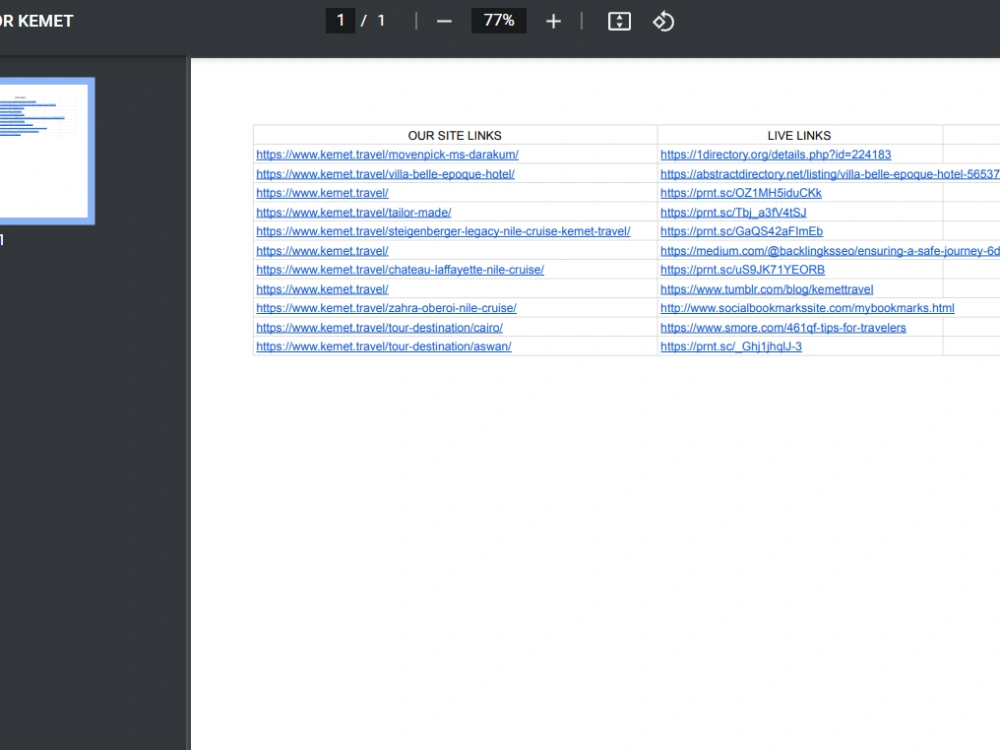
Task: Click the total page count 1
Action: coord(381,20)
